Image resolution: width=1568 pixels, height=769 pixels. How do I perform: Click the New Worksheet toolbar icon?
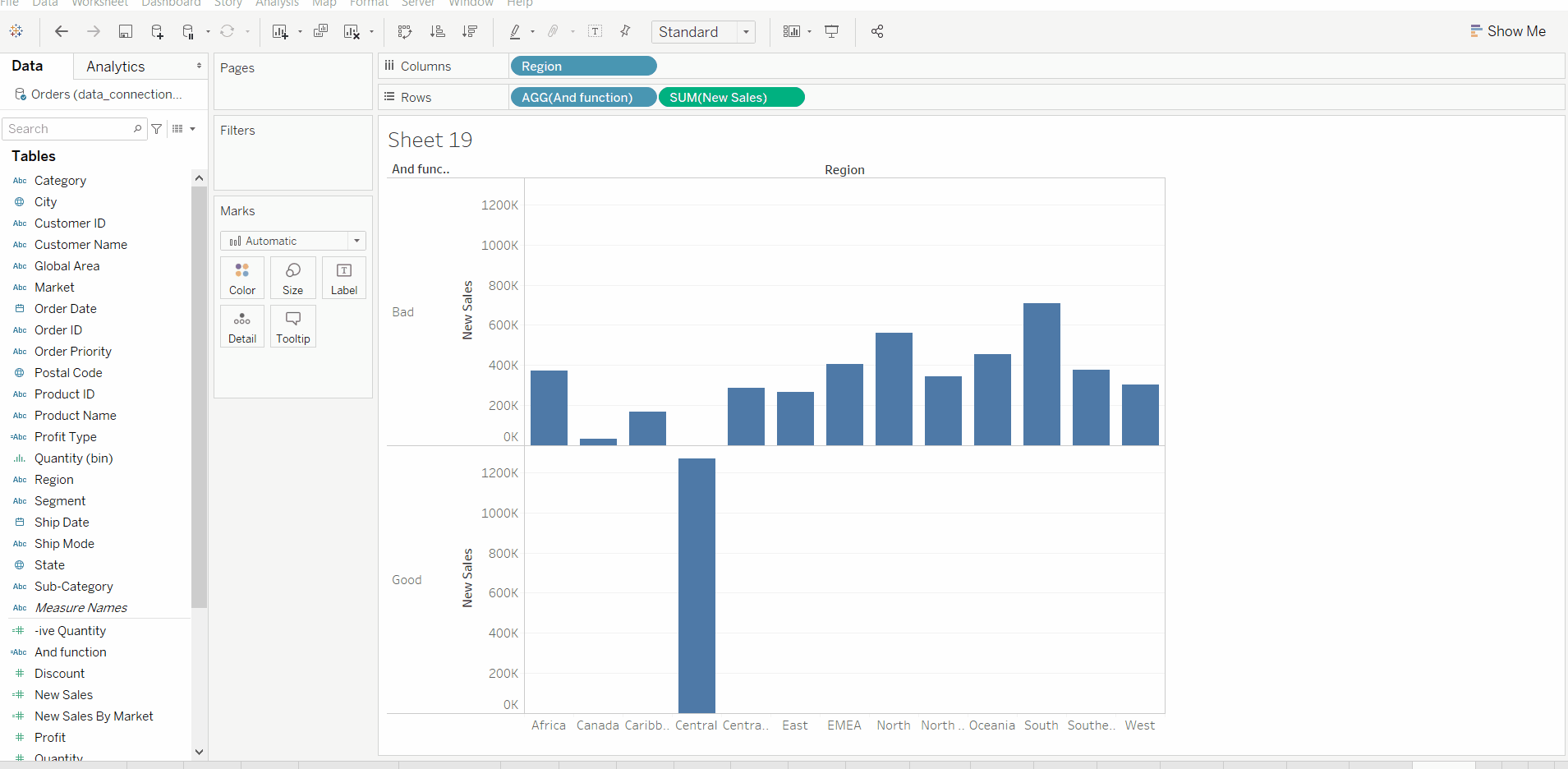point(280,31)
